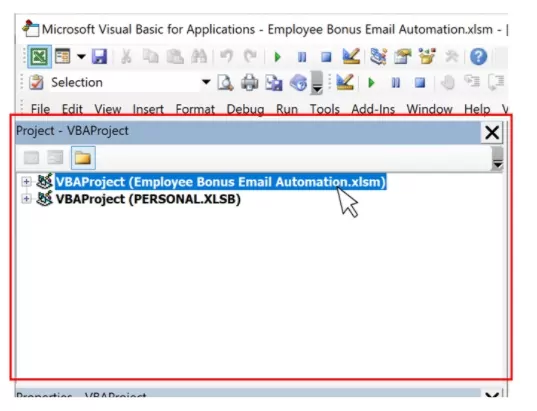This screenshot has height=411, width=537.
Task: Open the Object Browser icon
Action: click(x=427, y=56)
